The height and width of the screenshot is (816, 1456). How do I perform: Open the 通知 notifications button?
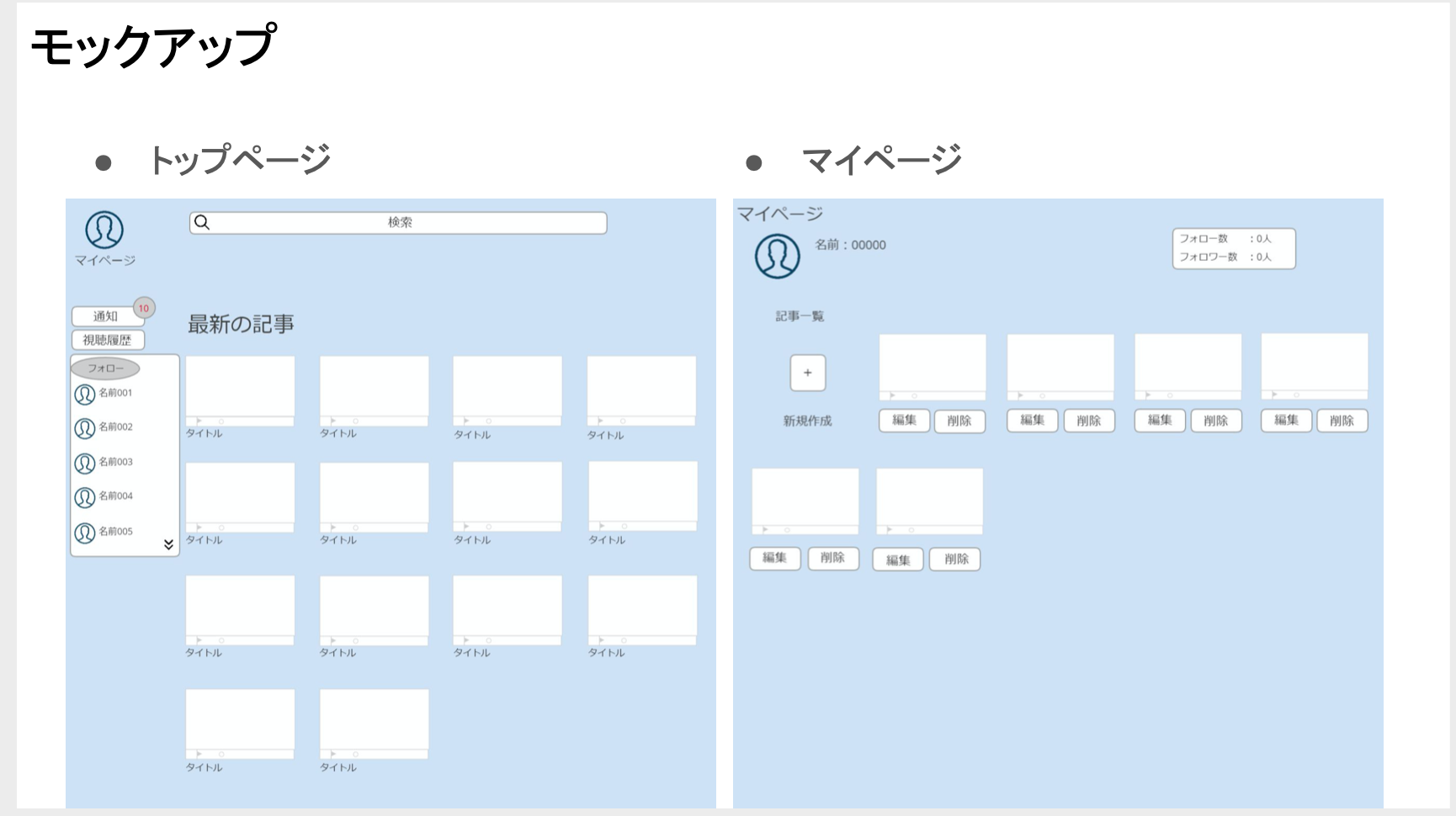coord(107,316)
